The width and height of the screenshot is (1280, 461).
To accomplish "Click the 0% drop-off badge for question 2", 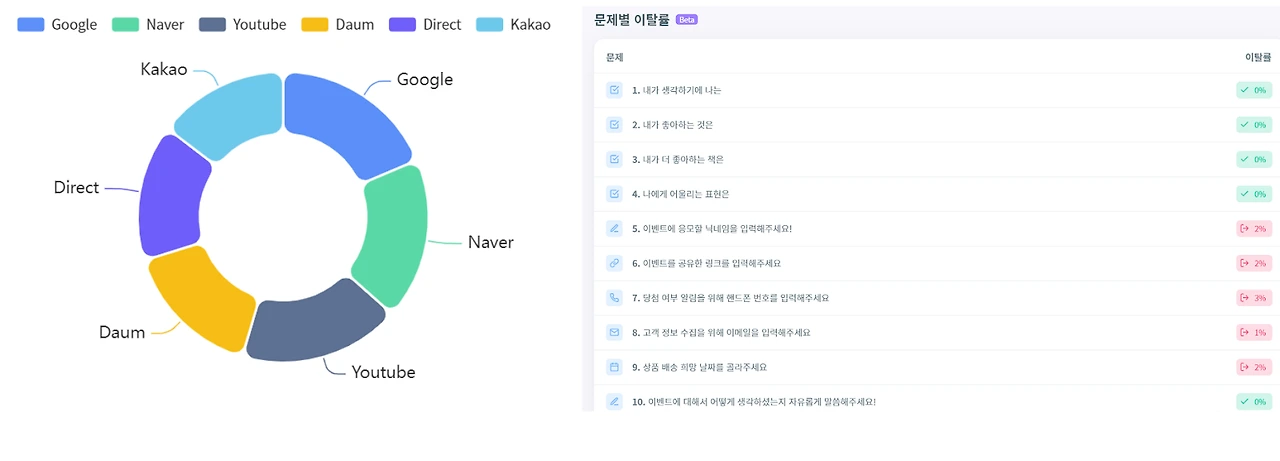I will pyautogui.click(x=1254, y=125).
